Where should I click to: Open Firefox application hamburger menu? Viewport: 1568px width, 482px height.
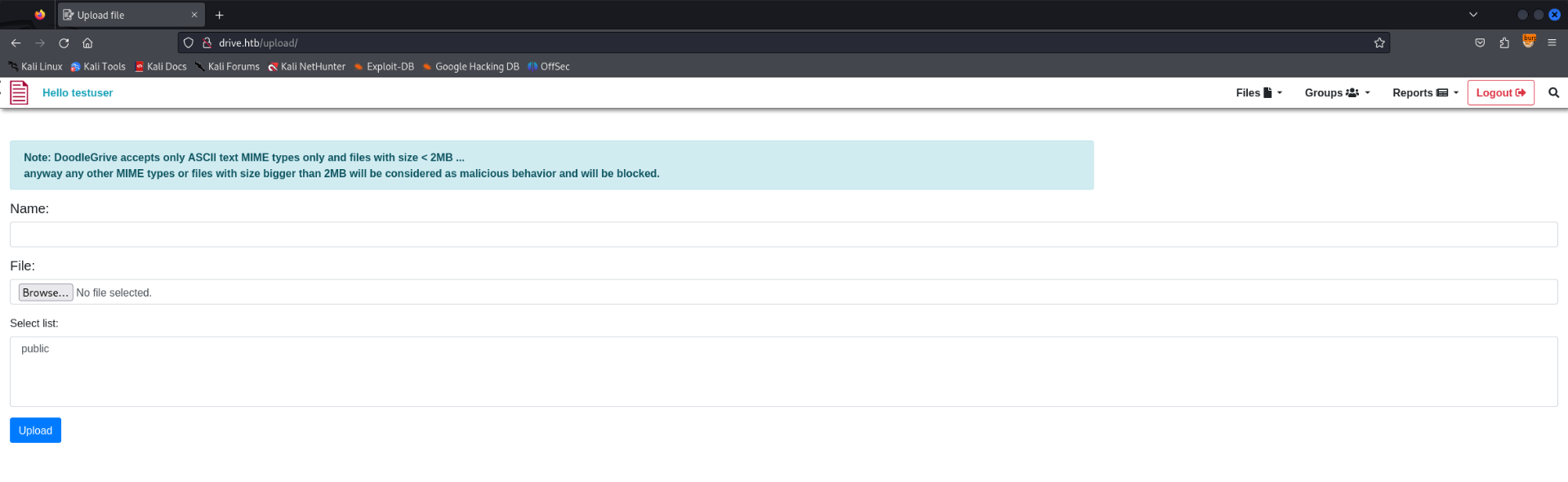(1552, 43)
